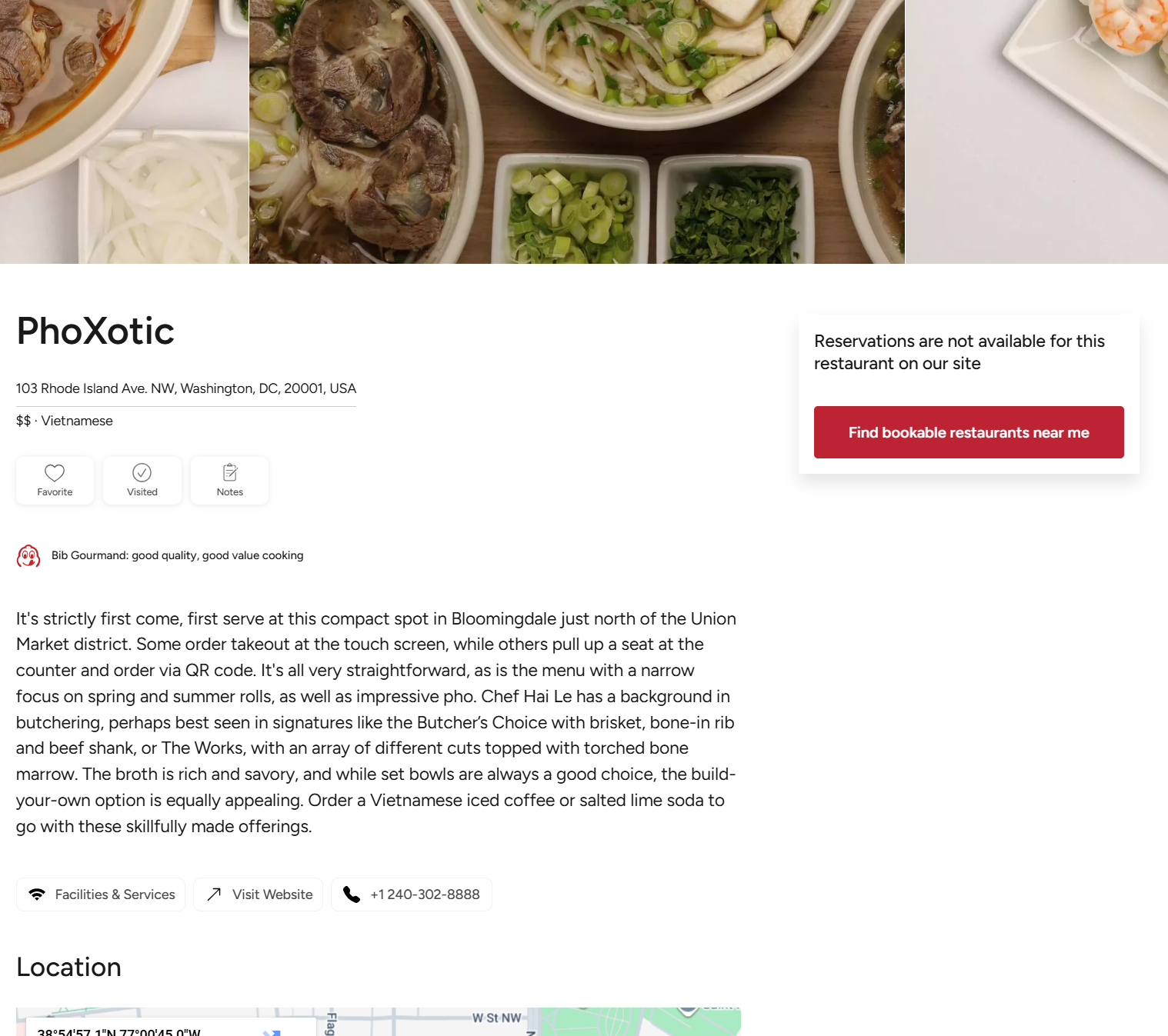Screen dimensions: 1168x1036
Task: Call the number +1 240-302-8888
Action: (x=425, y=894)
